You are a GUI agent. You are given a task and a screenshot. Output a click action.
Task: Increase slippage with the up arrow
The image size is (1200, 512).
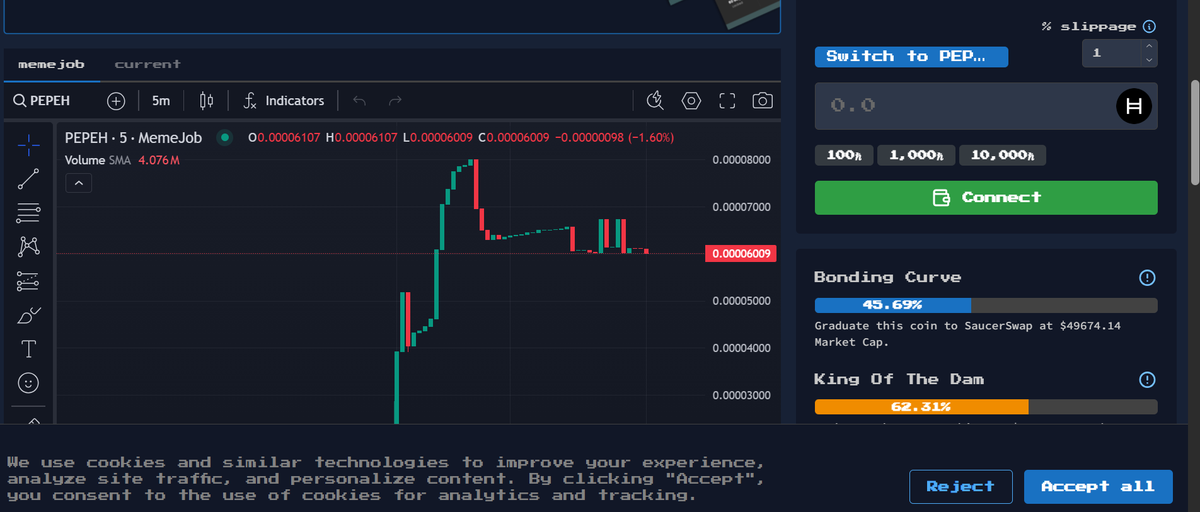(x=1149, y=46)
